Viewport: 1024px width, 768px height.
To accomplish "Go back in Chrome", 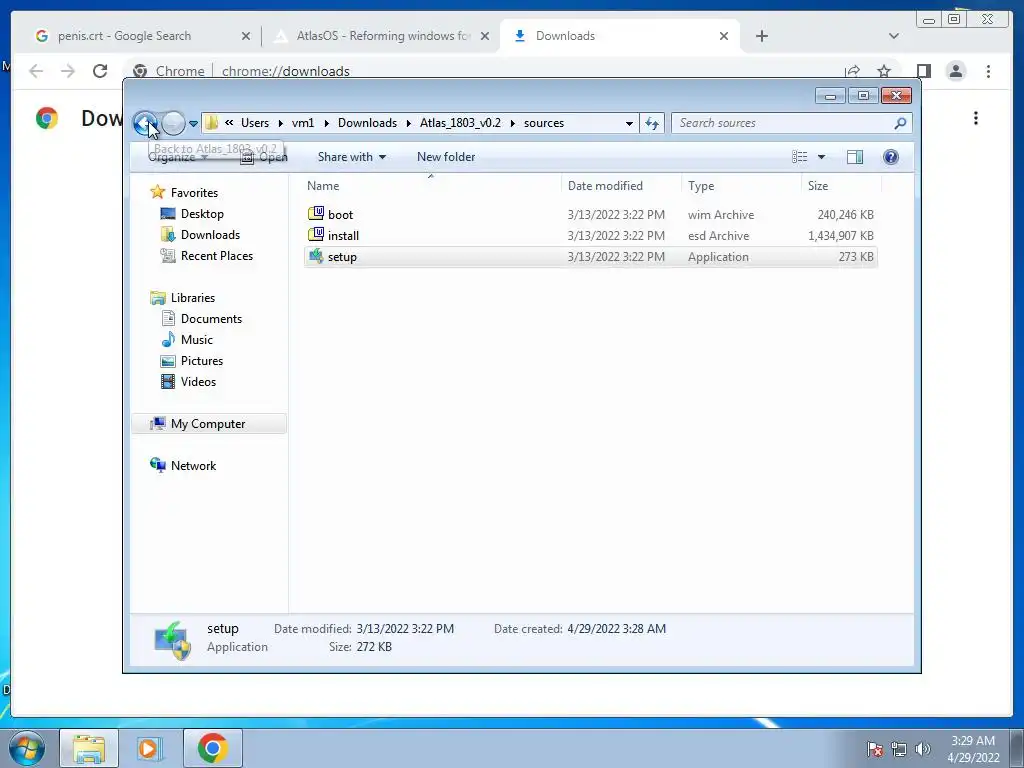I will 36,71.
